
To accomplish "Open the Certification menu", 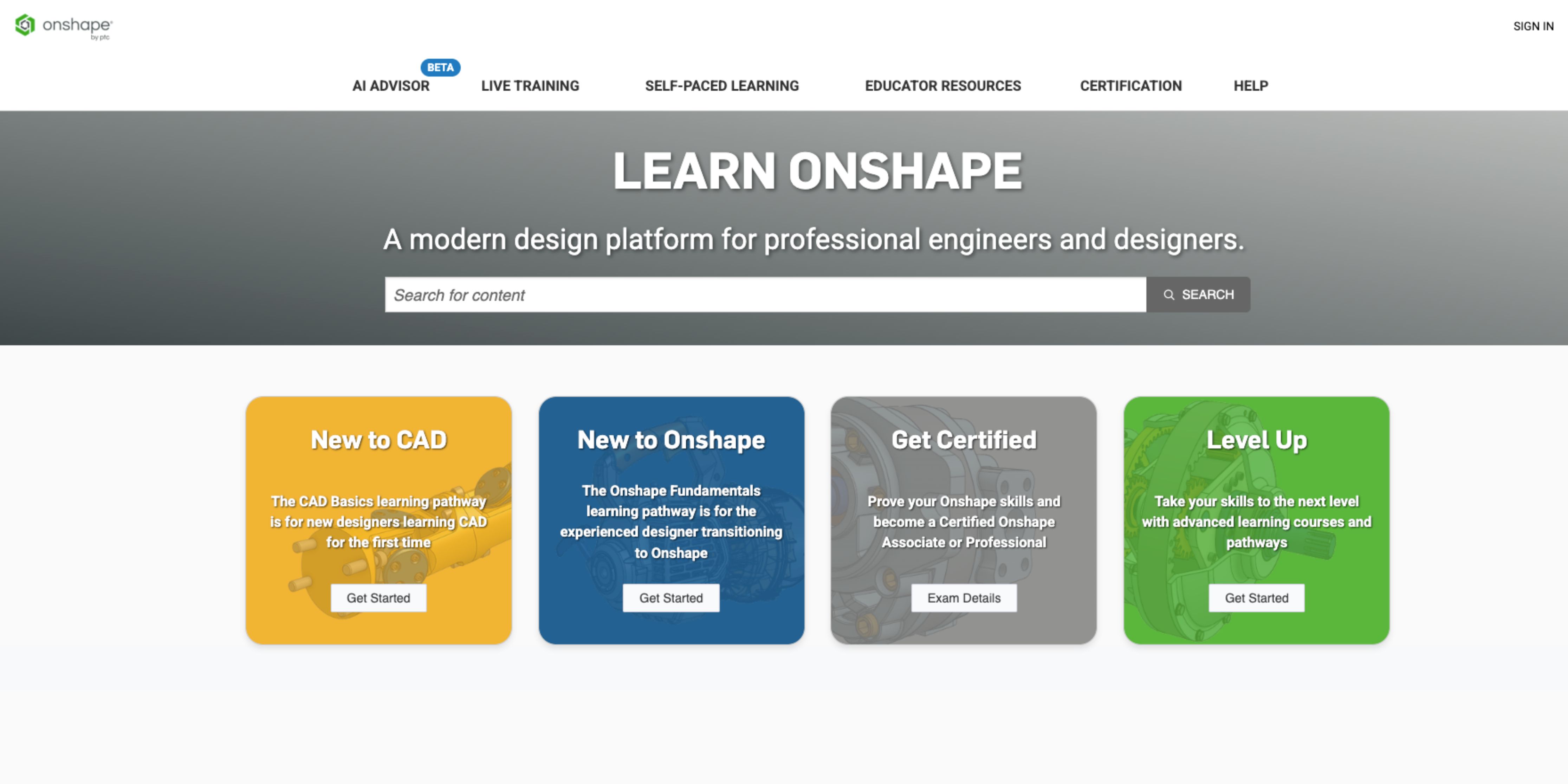I will click(x=1131, y=86).
